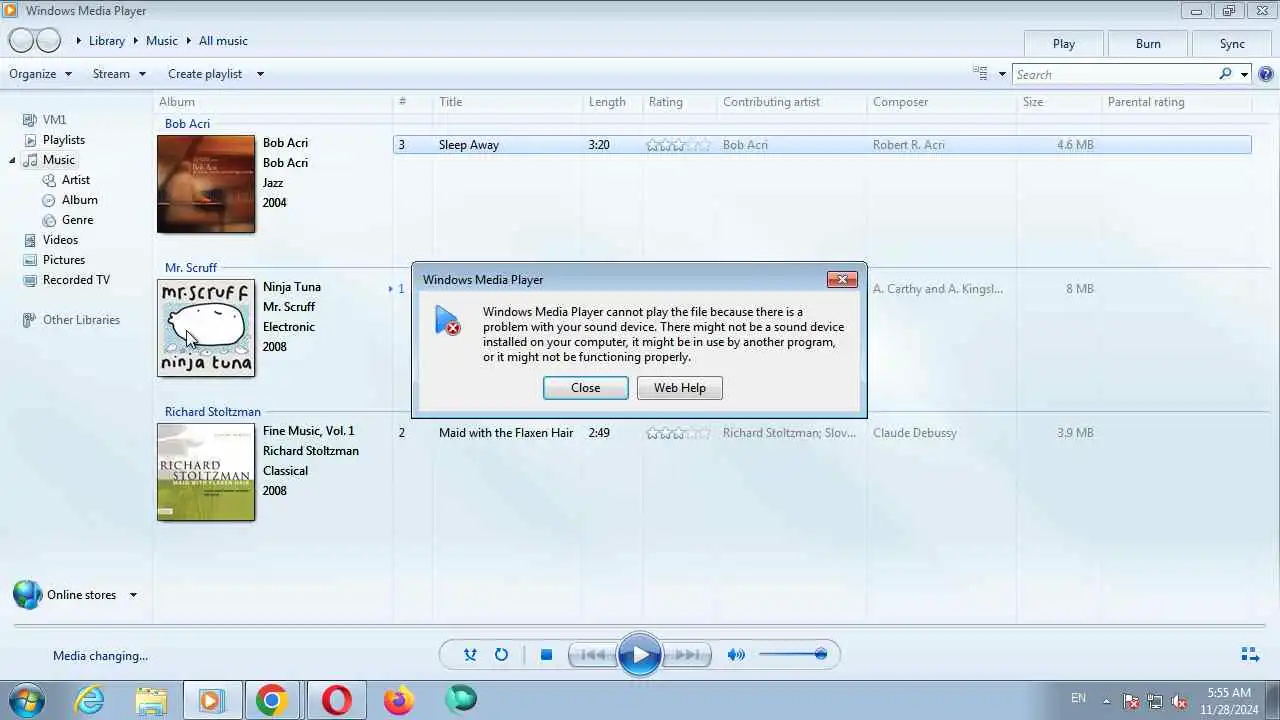The height and width of the screenshot is (720, 1280).
Task: Click the Online stores globe icon
Action: 28,595
